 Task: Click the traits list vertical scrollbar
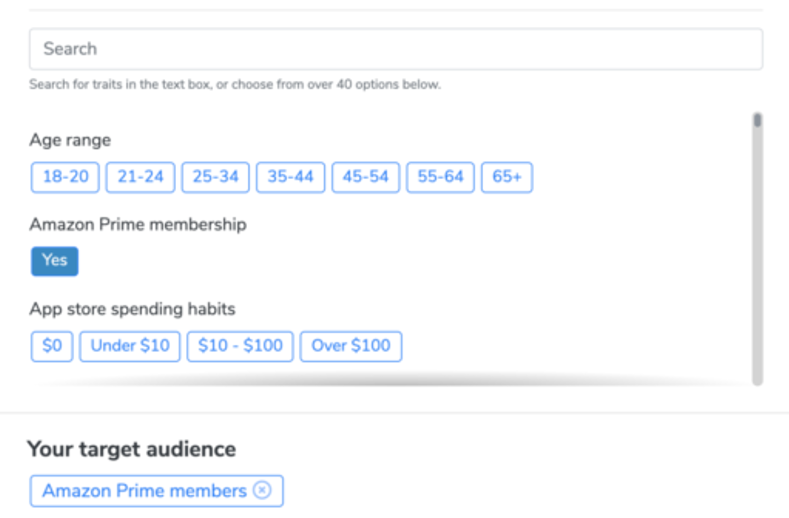tap(757, 250)
